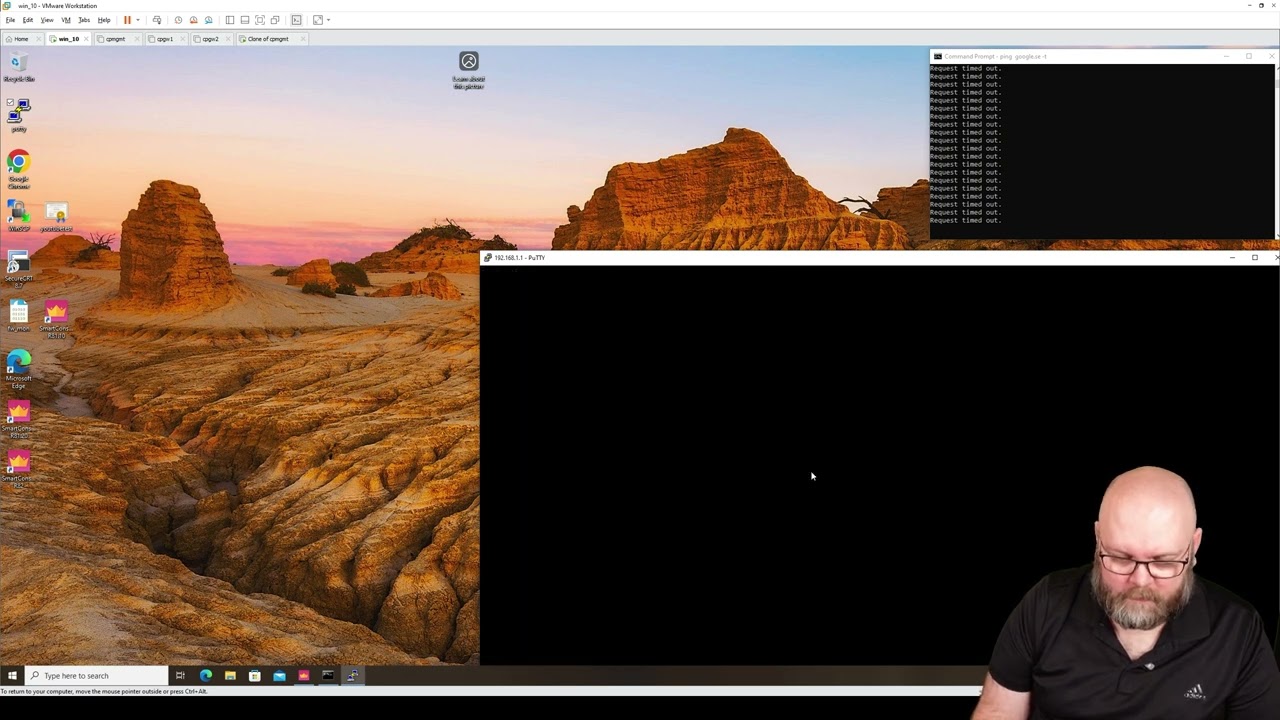This screenshot has width=1280, height=720.
Task: Close the Clone of cpmgmt tab
Action: (x=302, y=39)
